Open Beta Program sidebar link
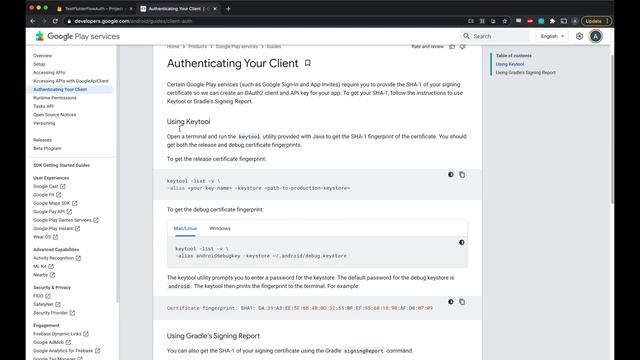640x360 pixels. click(x=47, y=148)
